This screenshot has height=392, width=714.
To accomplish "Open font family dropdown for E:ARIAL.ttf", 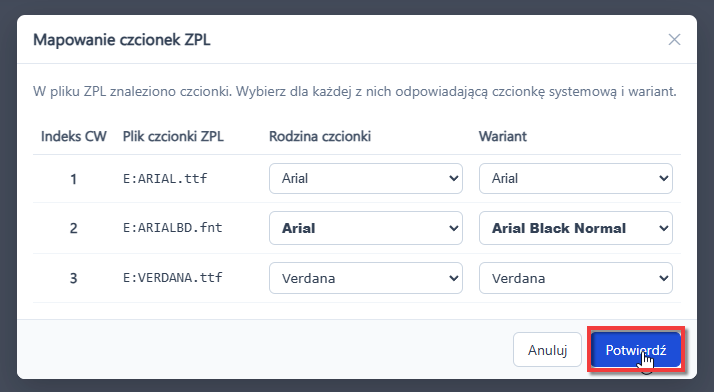I will pos(366,178).
